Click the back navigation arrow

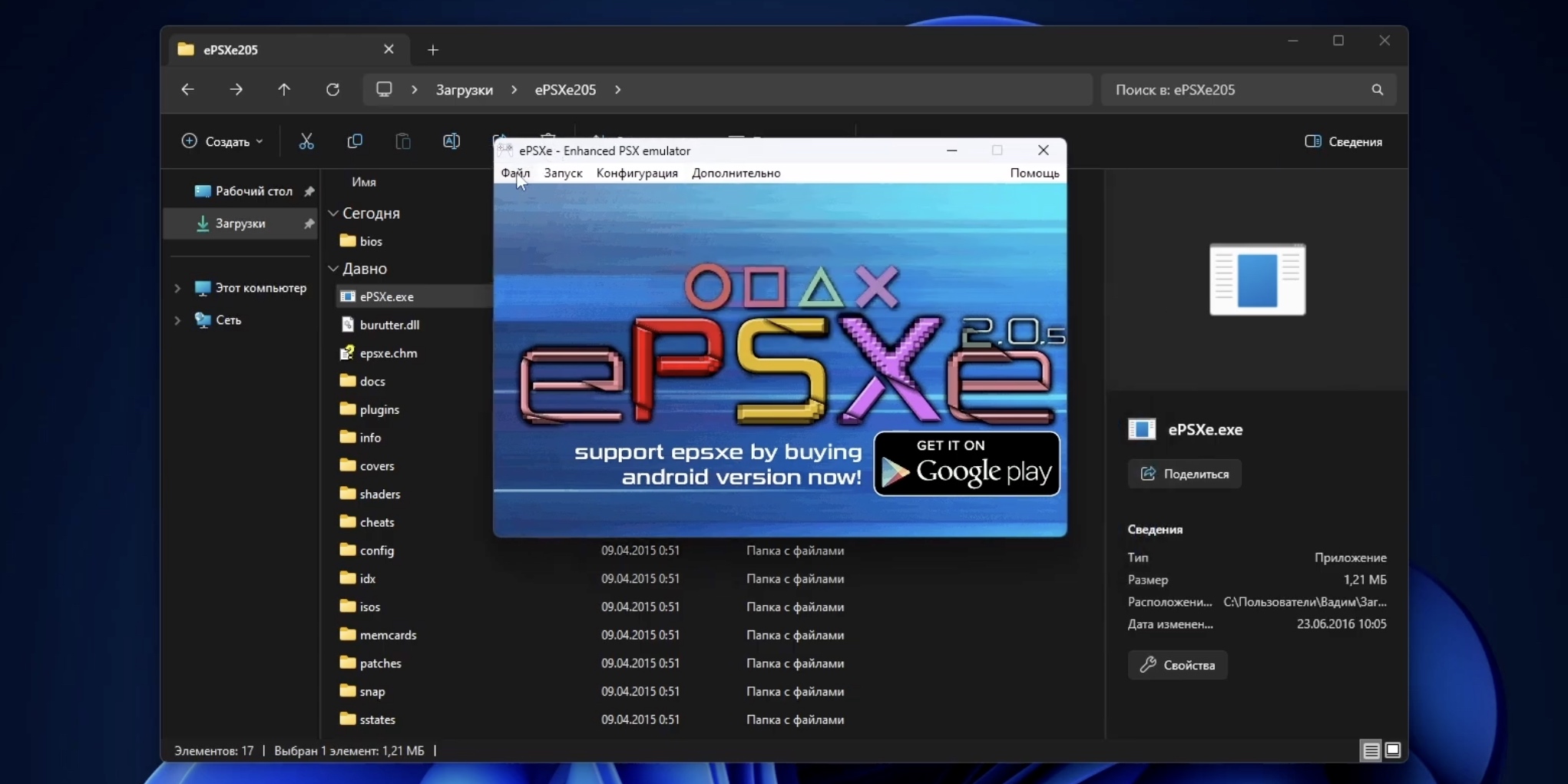(187, 89)
